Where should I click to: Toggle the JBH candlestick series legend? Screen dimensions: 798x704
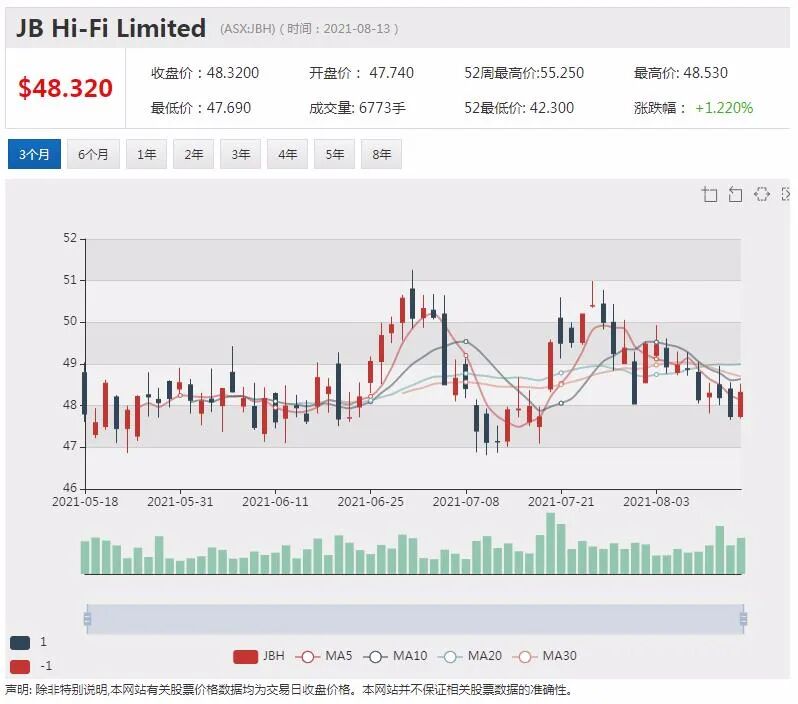(259, 656)
